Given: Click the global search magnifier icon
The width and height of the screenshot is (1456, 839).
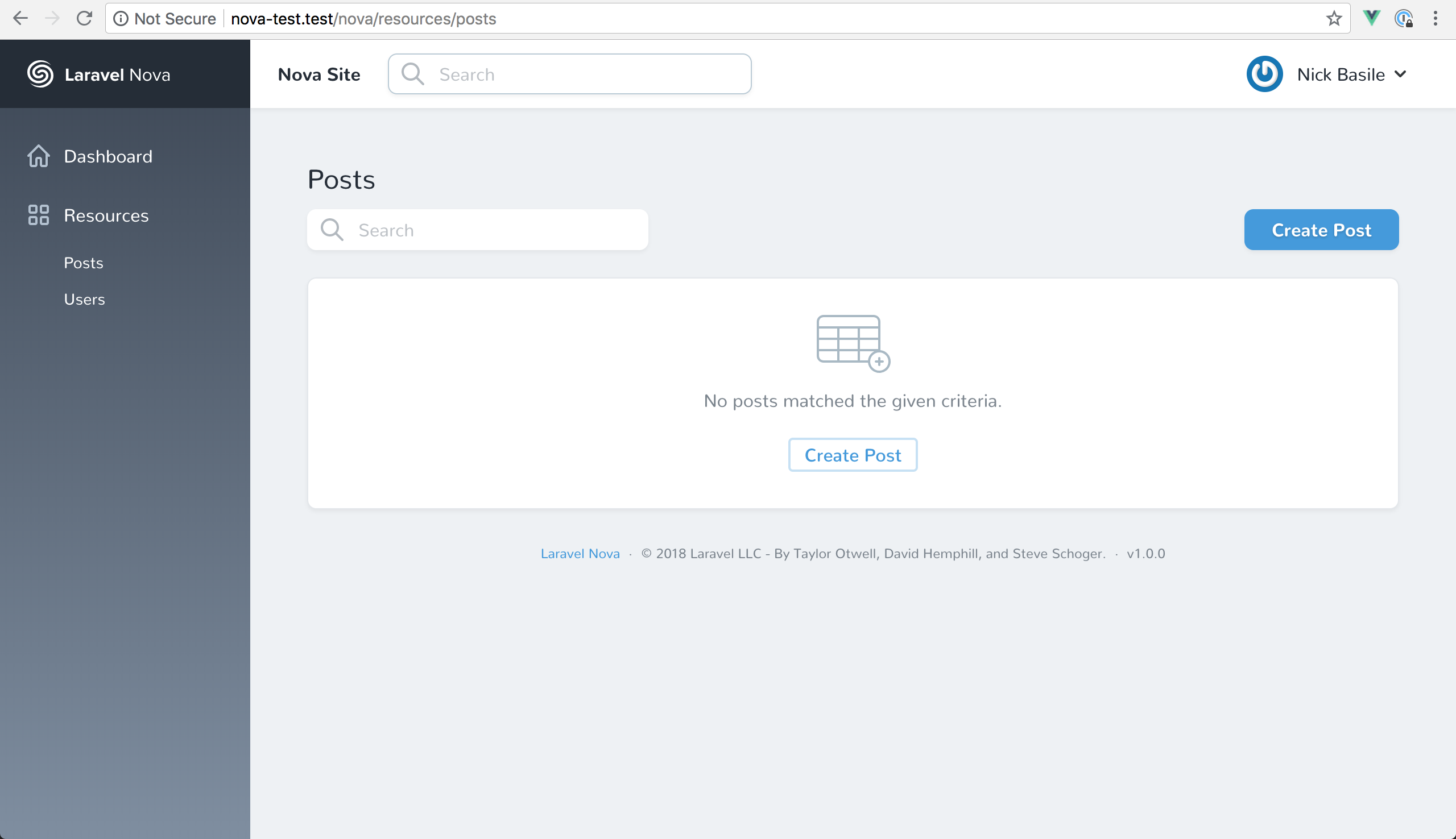Looking at the screenshot, I should click(413, 74).
